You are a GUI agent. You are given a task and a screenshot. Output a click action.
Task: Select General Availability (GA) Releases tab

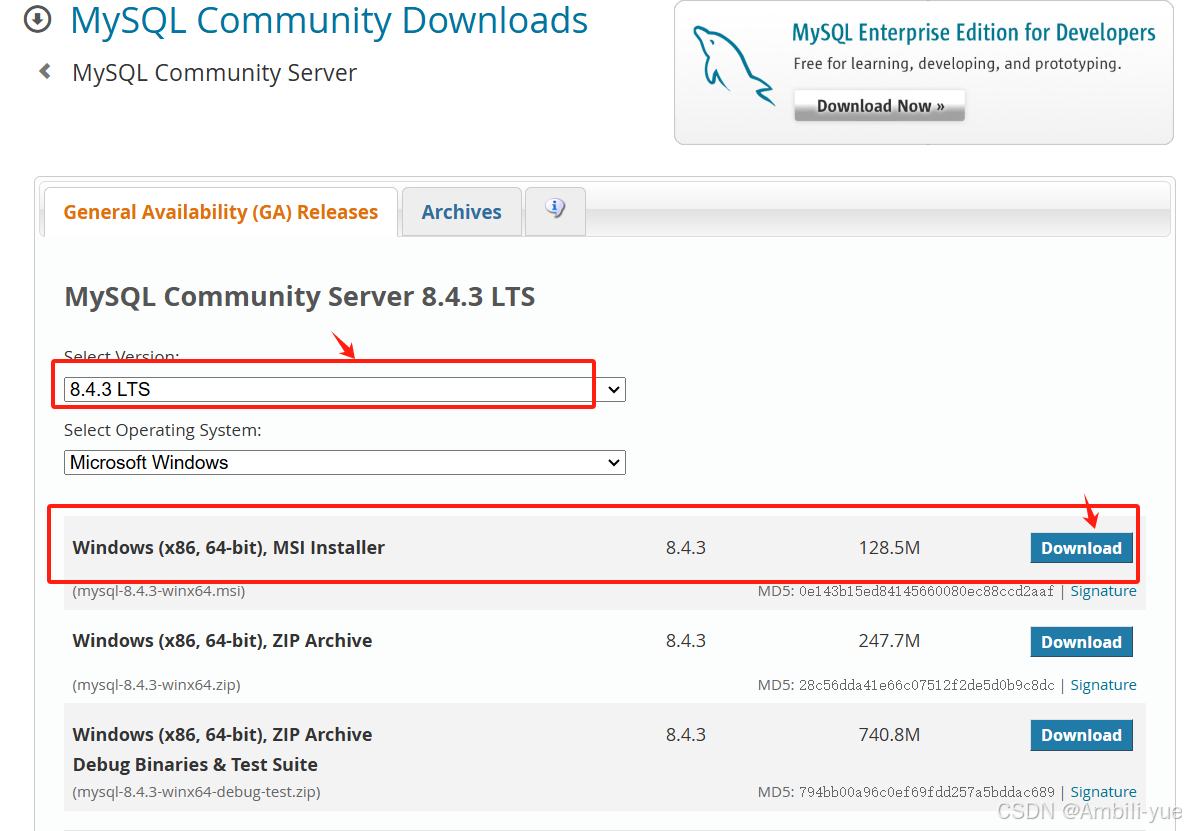(221, 212)
